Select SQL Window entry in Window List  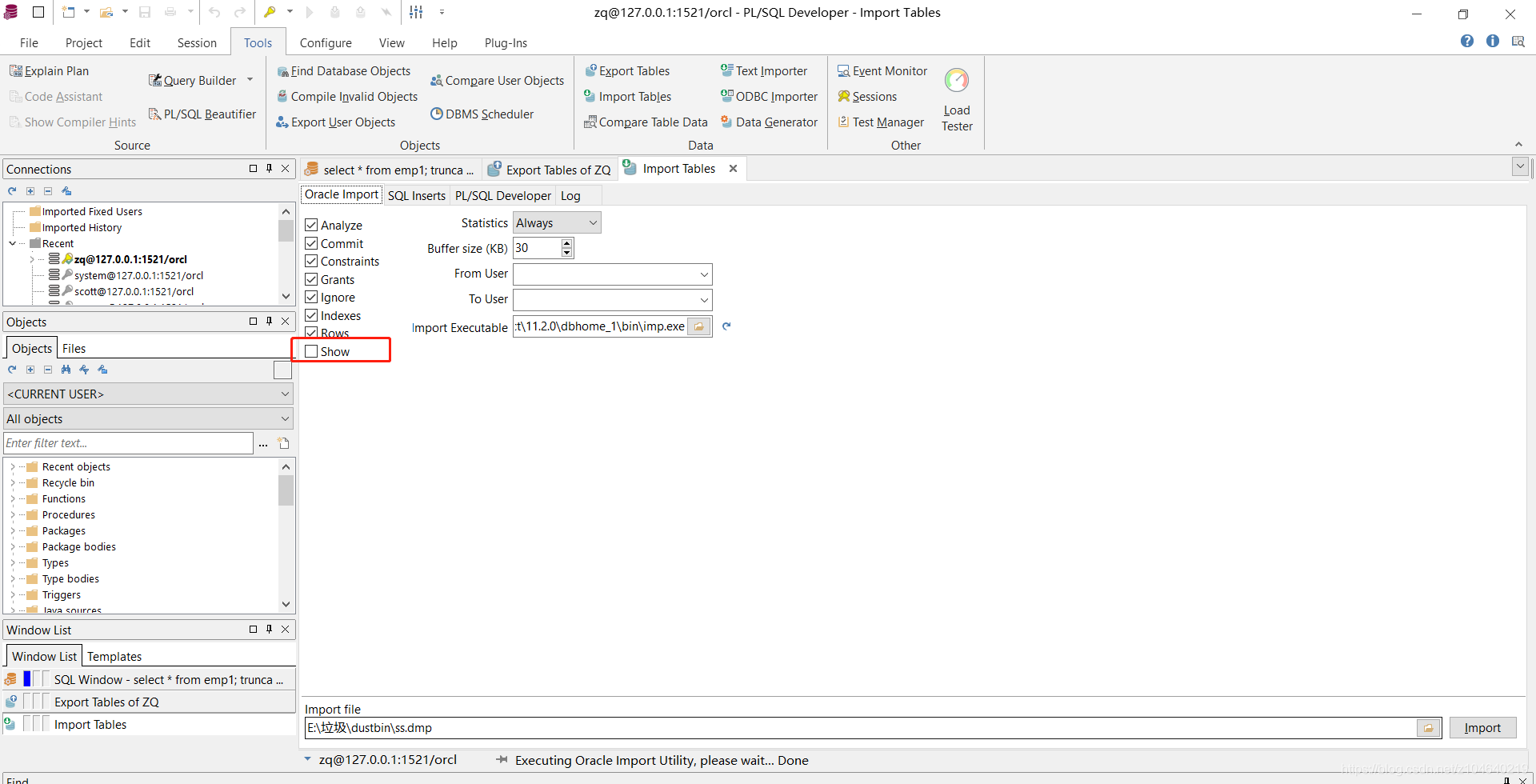(150, 679)
